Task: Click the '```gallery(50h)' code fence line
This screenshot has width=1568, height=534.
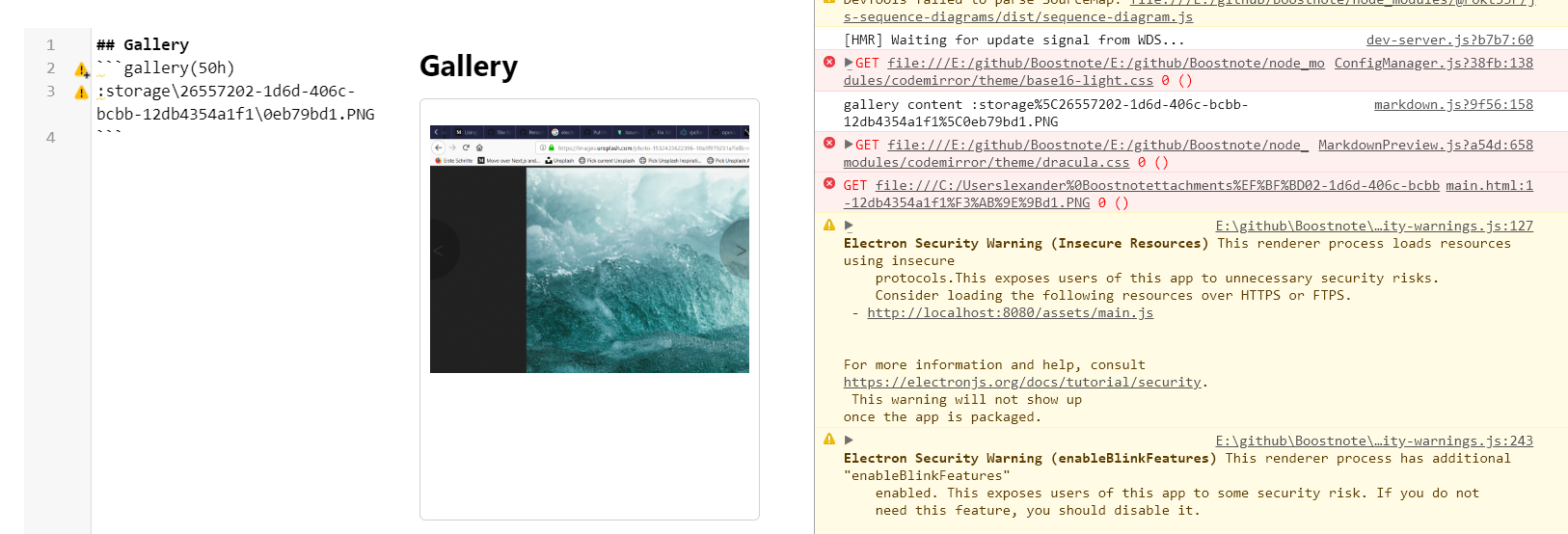Action: [x=166, y=67]
